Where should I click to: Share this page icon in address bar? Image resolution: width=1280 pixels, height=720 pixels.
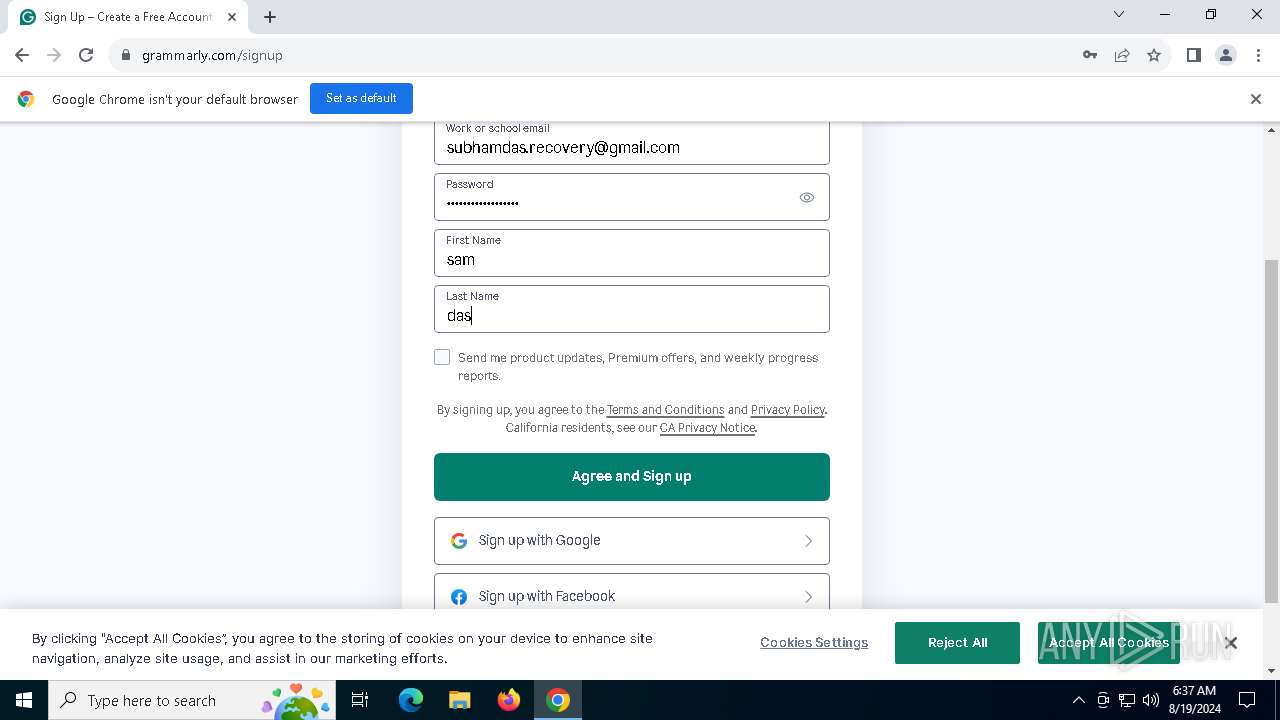(x=1122, y=55)
